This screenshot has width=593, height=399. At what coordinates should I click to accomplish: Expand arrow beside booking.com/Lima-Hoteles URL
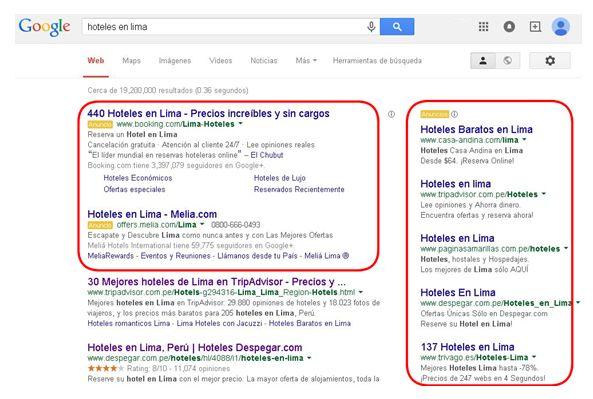(241, 124)
